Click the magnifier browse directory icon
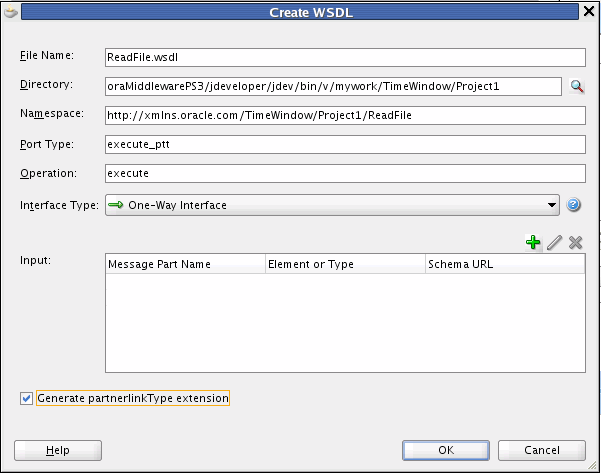 coord(577,87)
